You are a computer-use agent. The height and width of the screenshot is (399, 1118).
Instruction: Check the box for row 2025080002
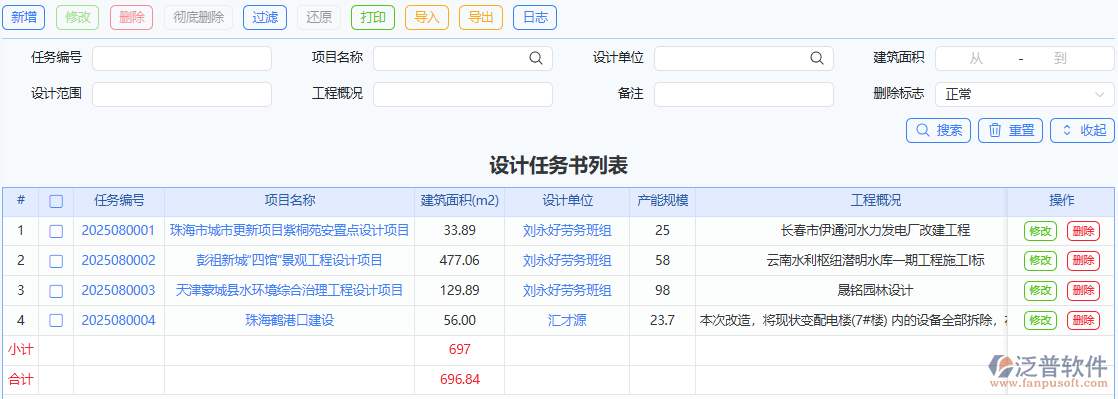pyautogui.click(x=56, y=261)
